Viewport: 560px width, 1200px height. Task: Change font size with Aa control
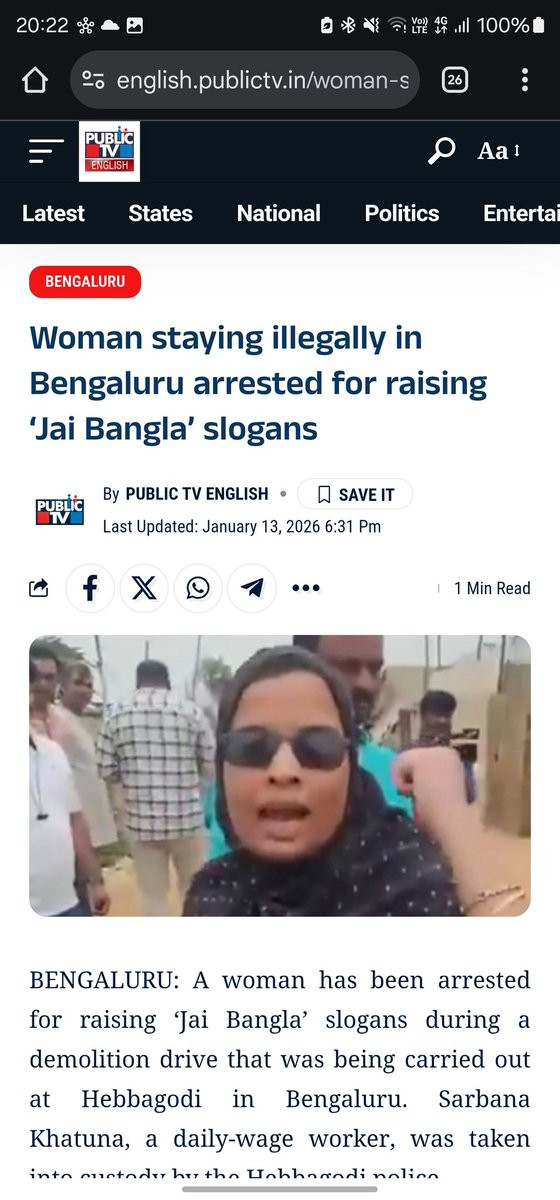click(x=499, y=151)
